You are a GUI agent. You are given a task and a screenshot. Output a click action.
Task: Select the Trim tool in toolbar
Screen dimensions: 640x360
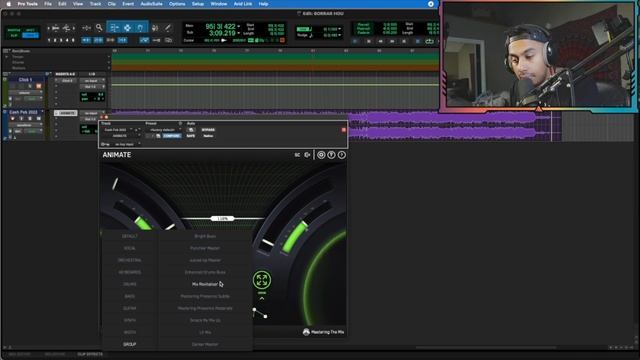pos(114,28)
